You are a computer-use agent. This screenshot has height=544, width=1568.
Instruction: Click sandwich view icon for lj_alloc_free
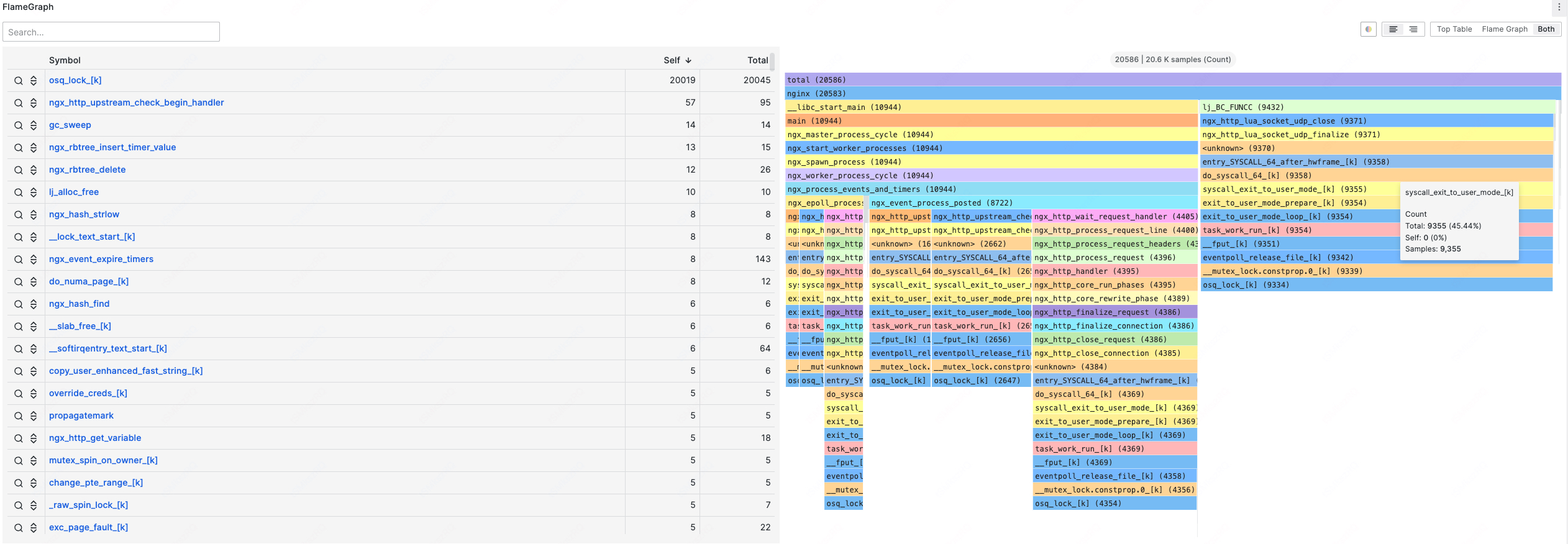[x=34, y=193]
